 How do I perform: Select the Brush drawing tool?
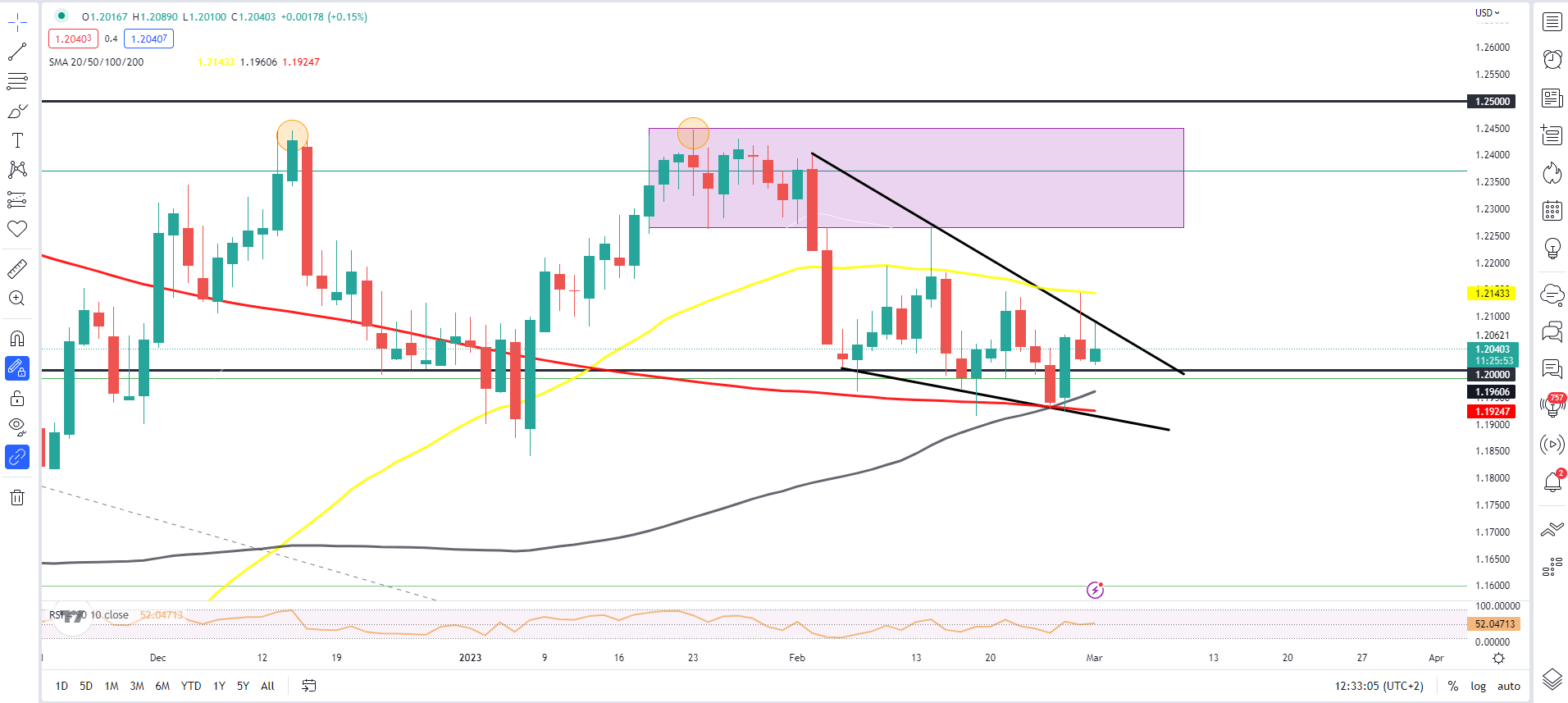(17, 111)
